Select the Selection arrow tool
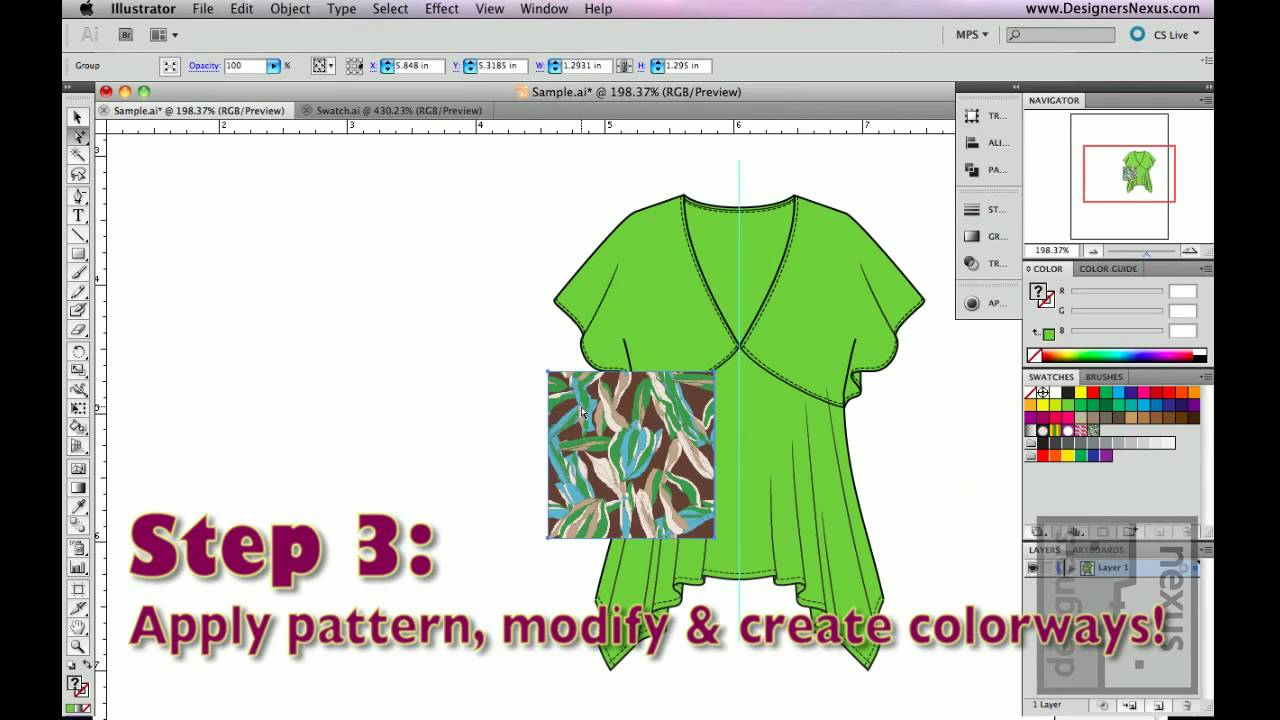The width and height of the screenshot is (1280, 720). (78, 118)
